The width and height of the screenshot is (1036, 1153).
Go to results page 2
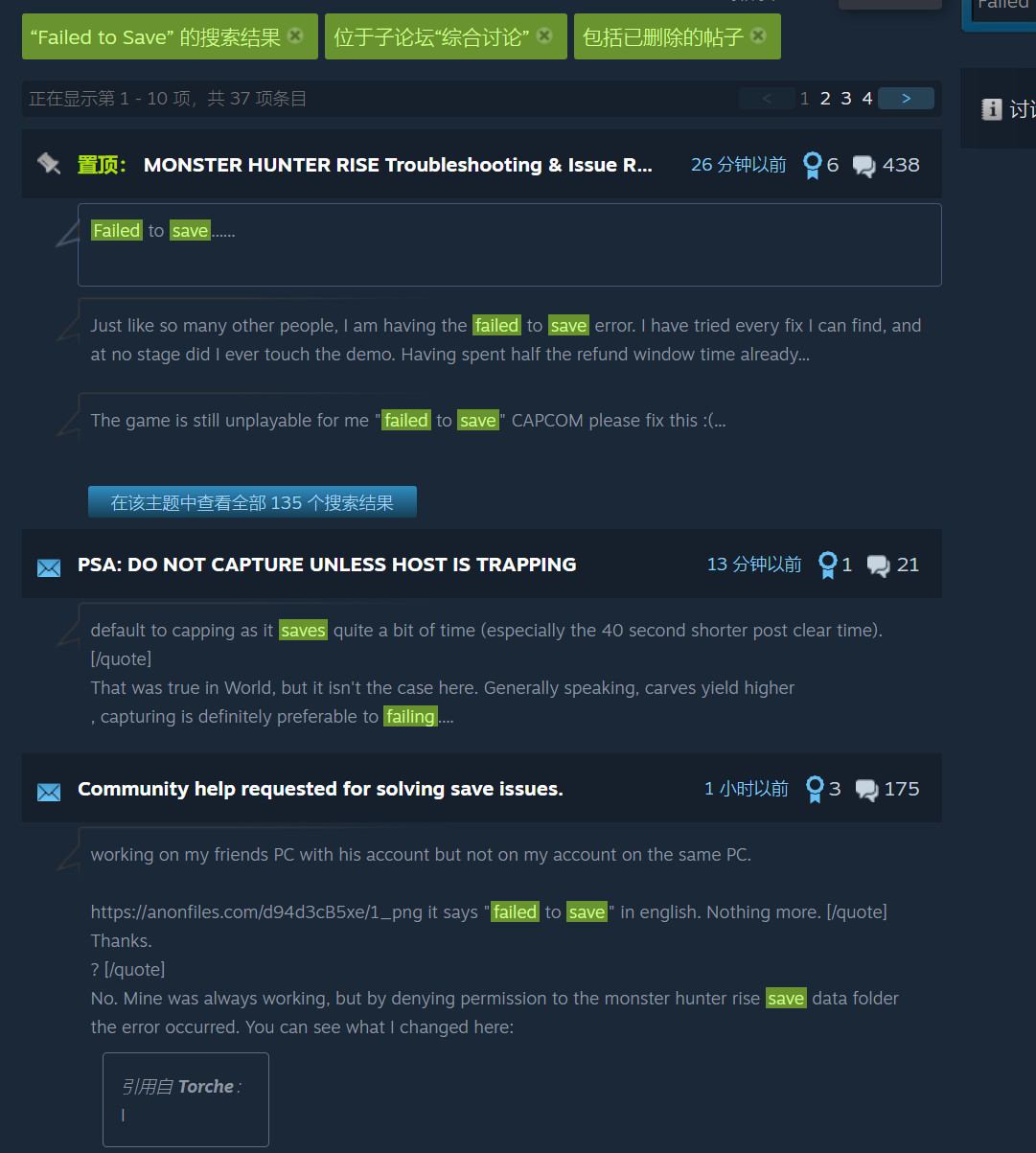(x=825, y=98)
